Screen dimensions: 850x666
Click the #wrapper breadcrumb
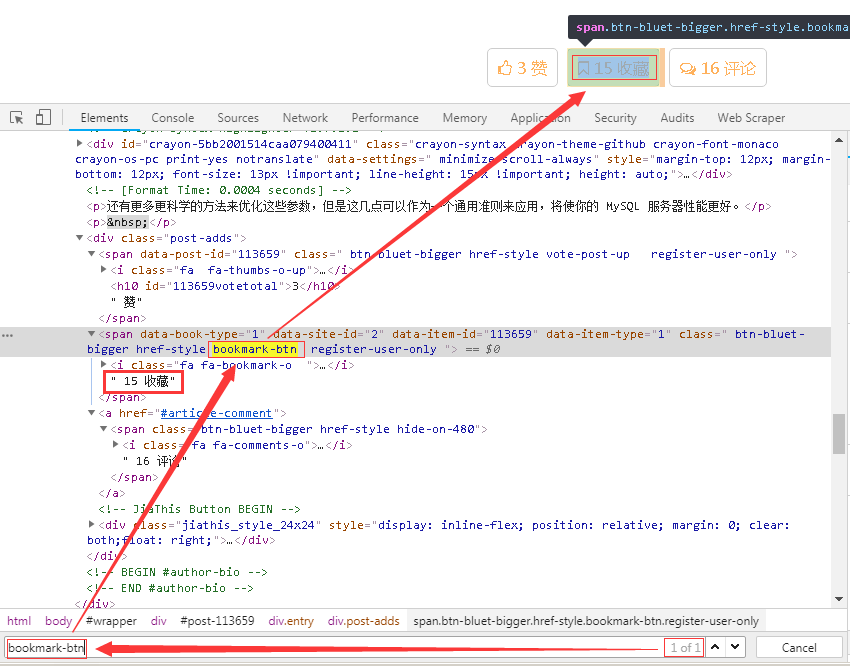(x=111, y=621)
